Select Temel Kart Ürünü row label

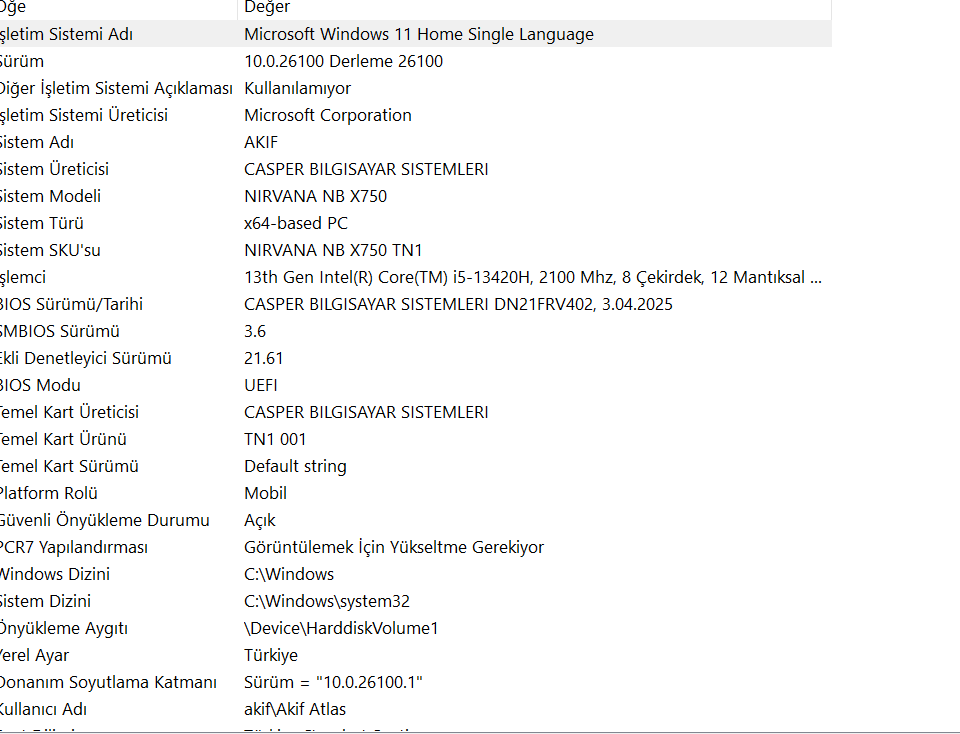63,439
